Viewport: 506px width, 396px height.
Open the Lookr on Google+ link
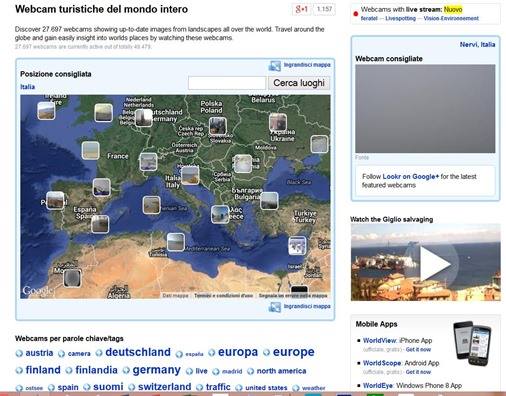click(x=411, y=177)
